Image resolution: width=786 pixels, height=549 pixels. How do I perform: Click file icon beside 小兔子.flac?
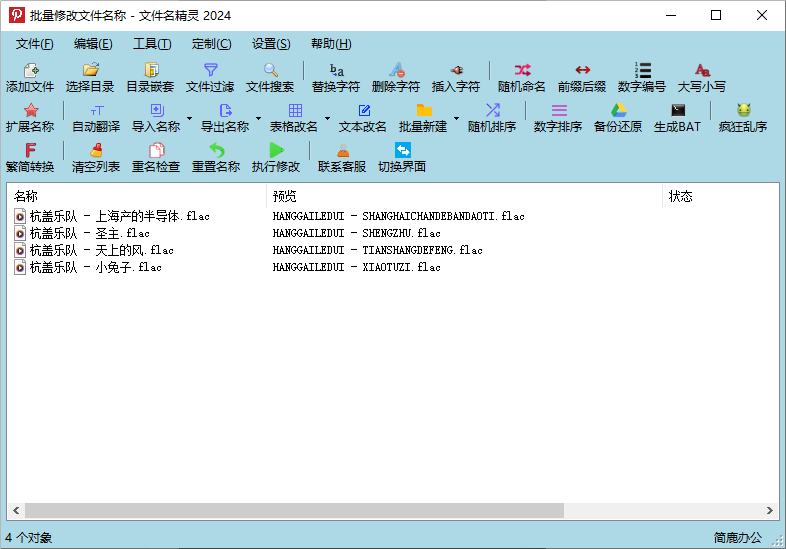(x=20, y=267)
